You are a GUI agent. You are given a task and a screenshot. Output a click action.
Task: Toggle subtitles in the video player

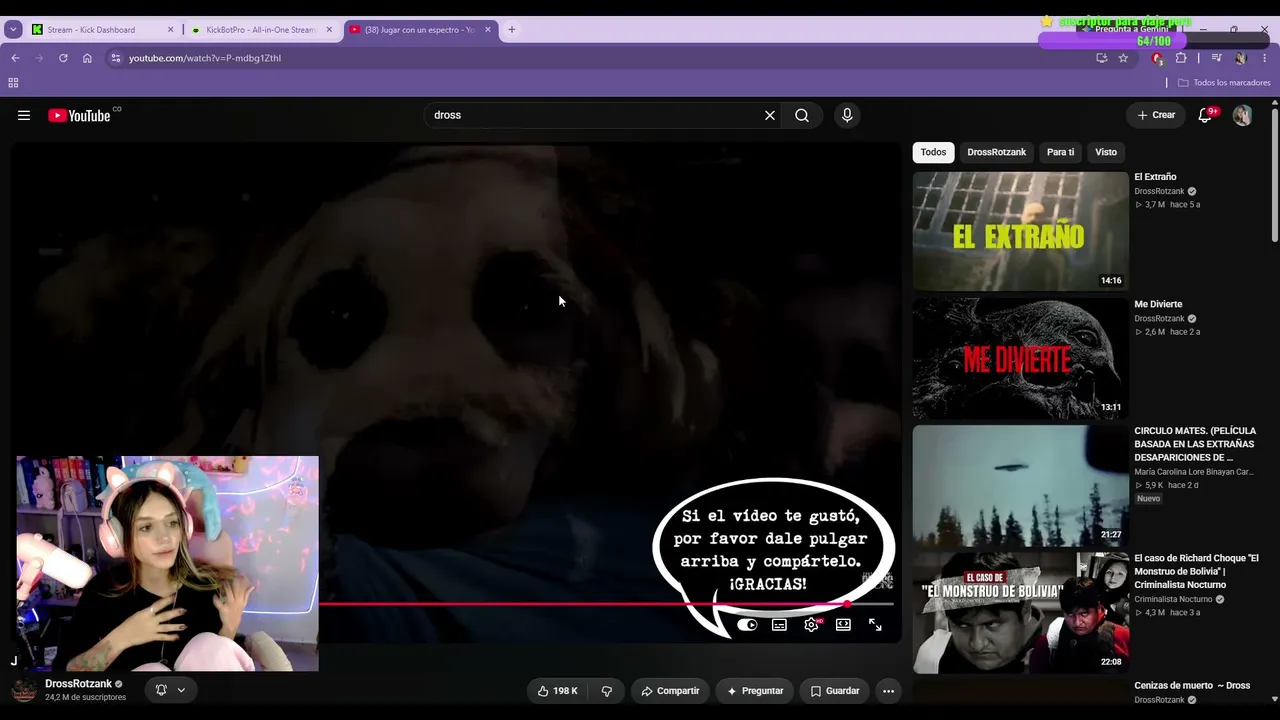tap(780, 625)
